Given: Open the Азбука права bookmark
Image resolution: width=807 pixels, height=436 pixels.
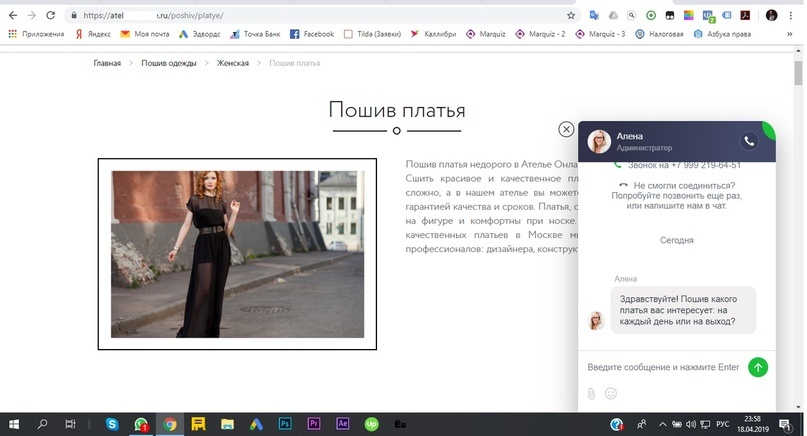Looking at the screenshot, I should 723,34.
